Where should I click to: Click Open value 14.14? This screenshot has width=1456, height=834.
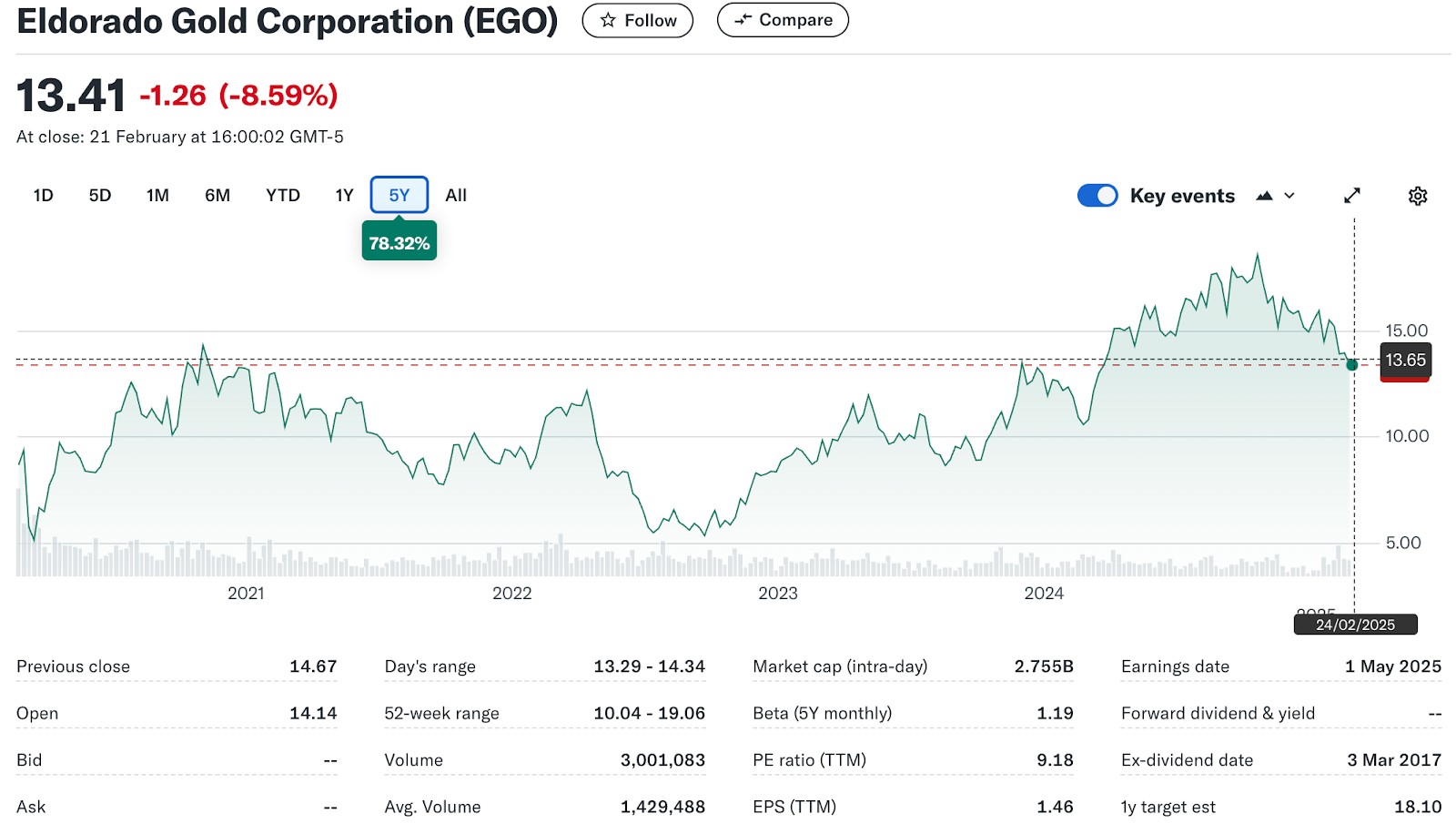point(313,713)
